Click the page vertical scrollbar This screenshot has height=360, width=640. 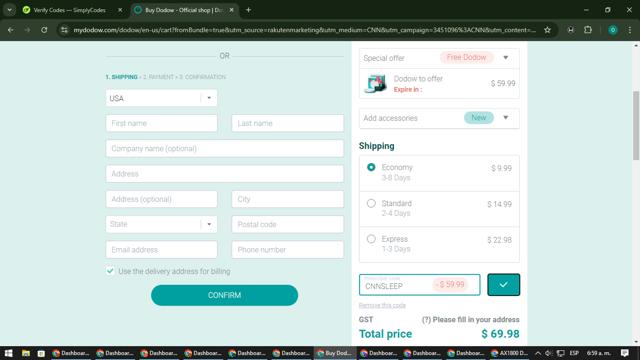pos(636,126)
